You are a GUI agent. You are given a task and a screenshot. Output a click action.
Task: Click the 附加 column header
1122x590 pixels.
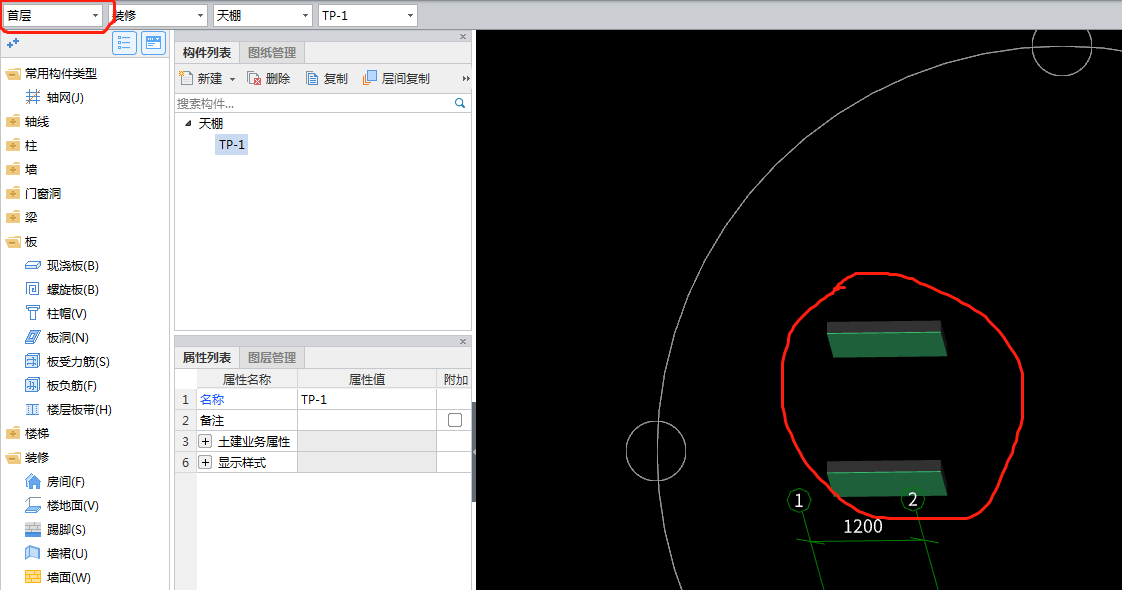click(x=455, y=379)
